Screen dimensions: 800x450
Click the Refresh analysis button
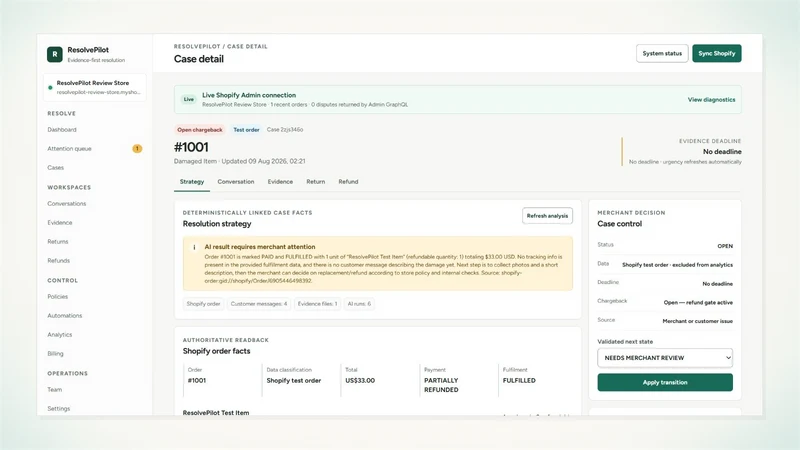[x=547, y=216]
